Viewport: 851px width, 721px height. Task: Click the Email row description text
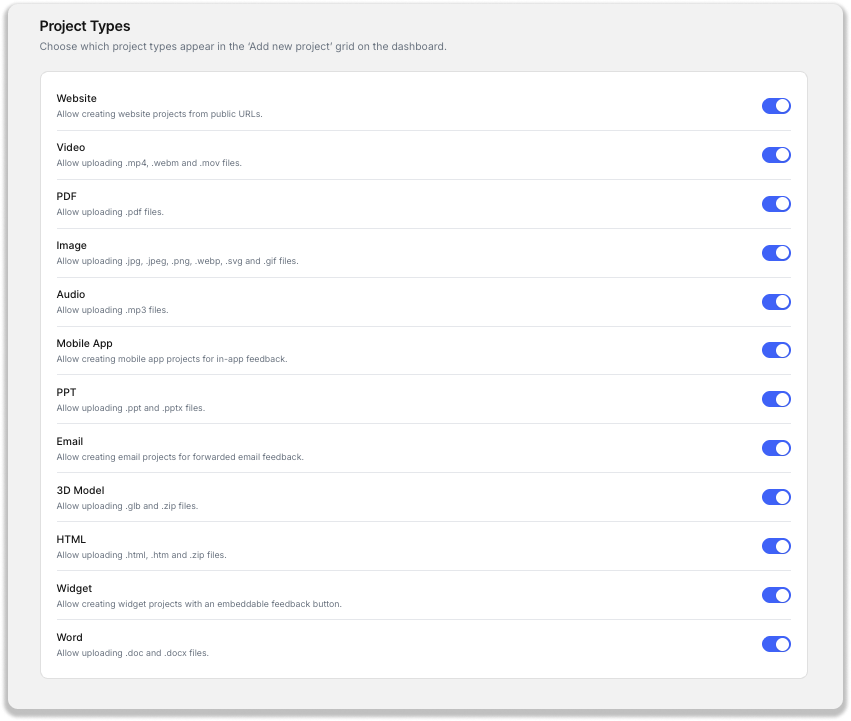point(180,457)
